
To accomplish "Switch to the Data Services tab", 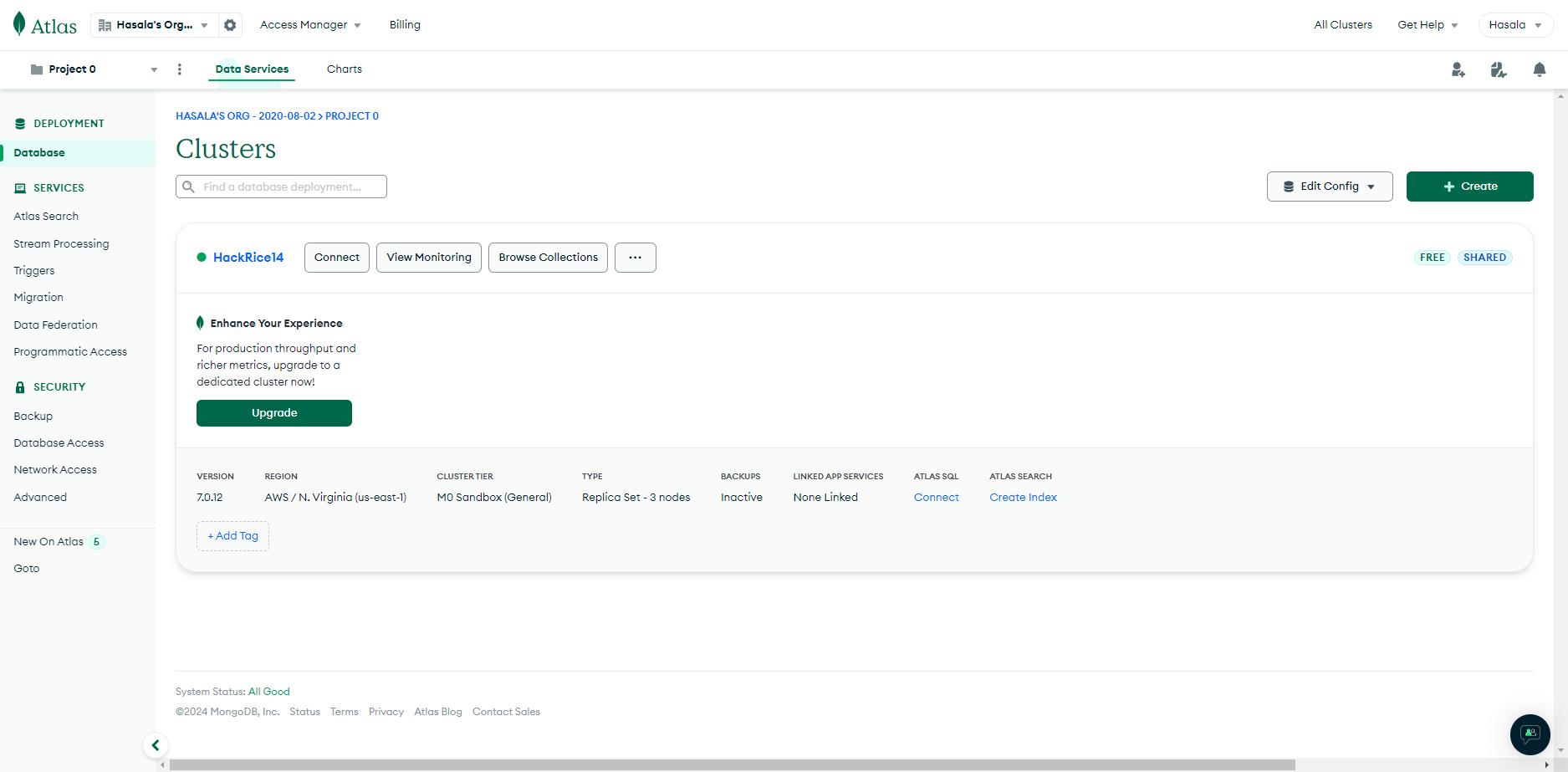I will pyautogui.click(x=252, y=69).
